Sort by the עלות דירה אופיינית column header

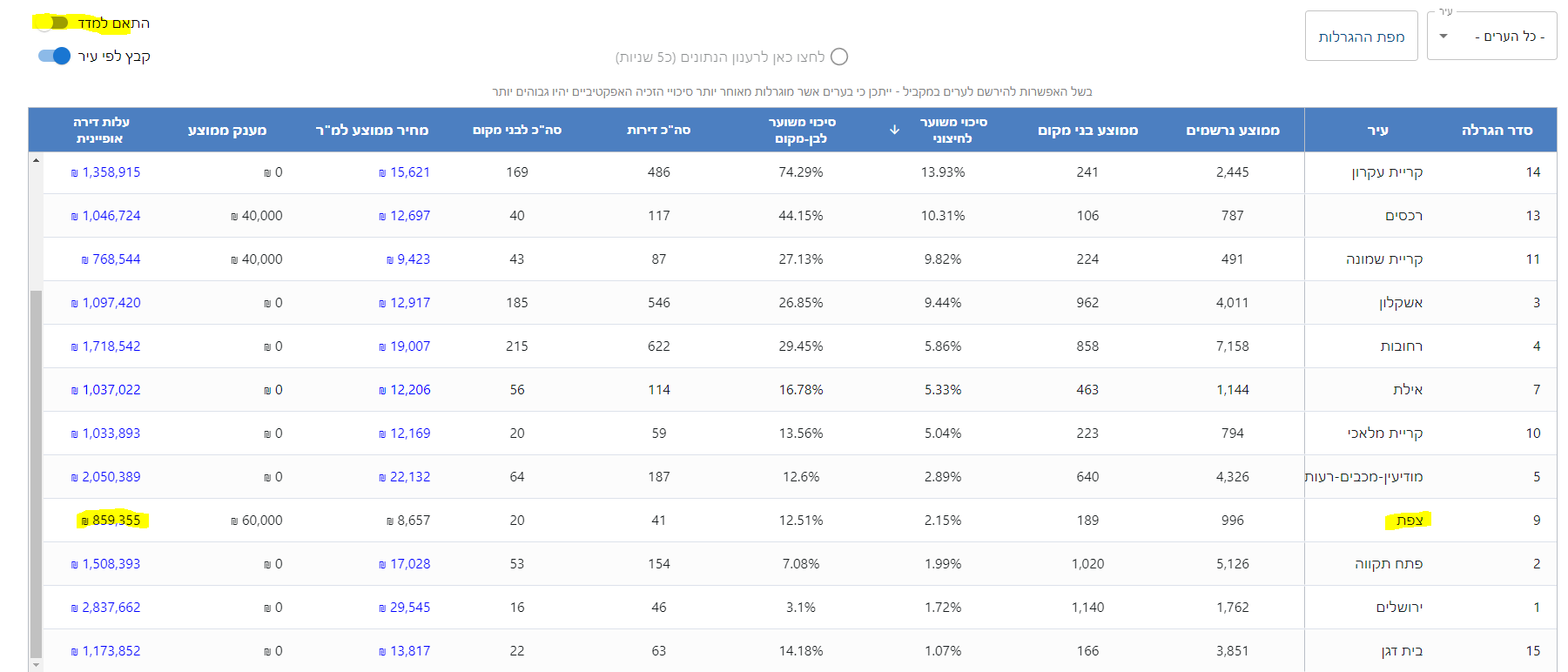[x=100, y=130]
